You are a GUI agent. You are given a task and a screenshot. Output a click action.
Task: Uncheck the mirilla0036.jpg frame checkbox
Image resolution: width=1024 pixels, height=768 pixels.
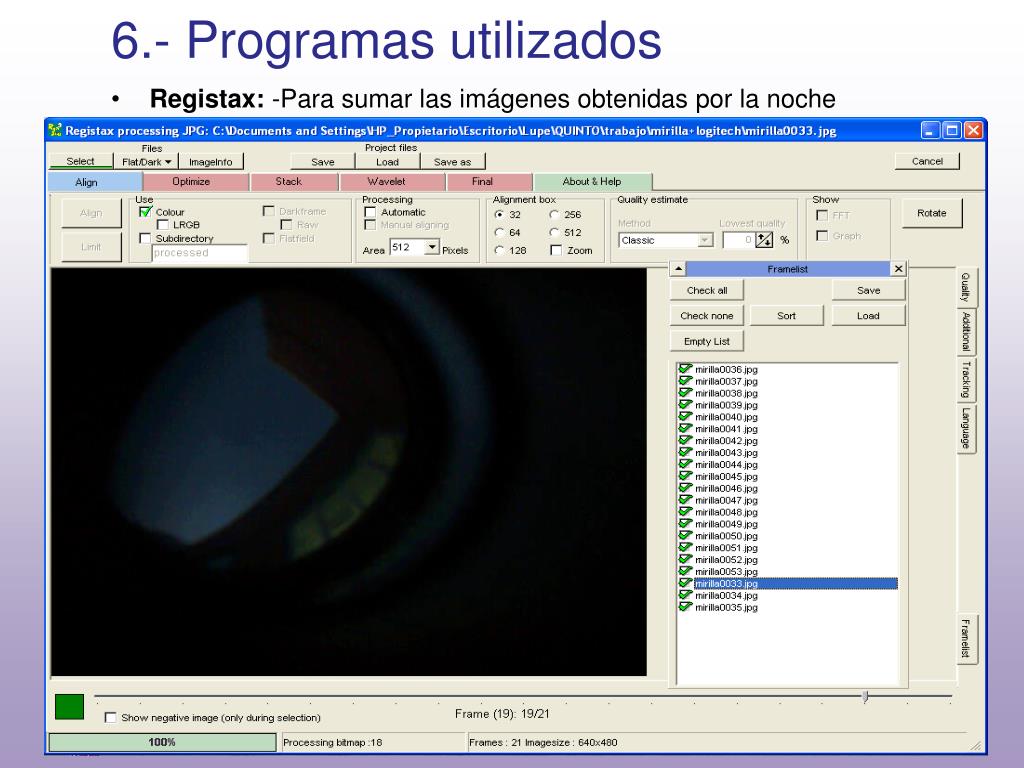click(685, 369)
